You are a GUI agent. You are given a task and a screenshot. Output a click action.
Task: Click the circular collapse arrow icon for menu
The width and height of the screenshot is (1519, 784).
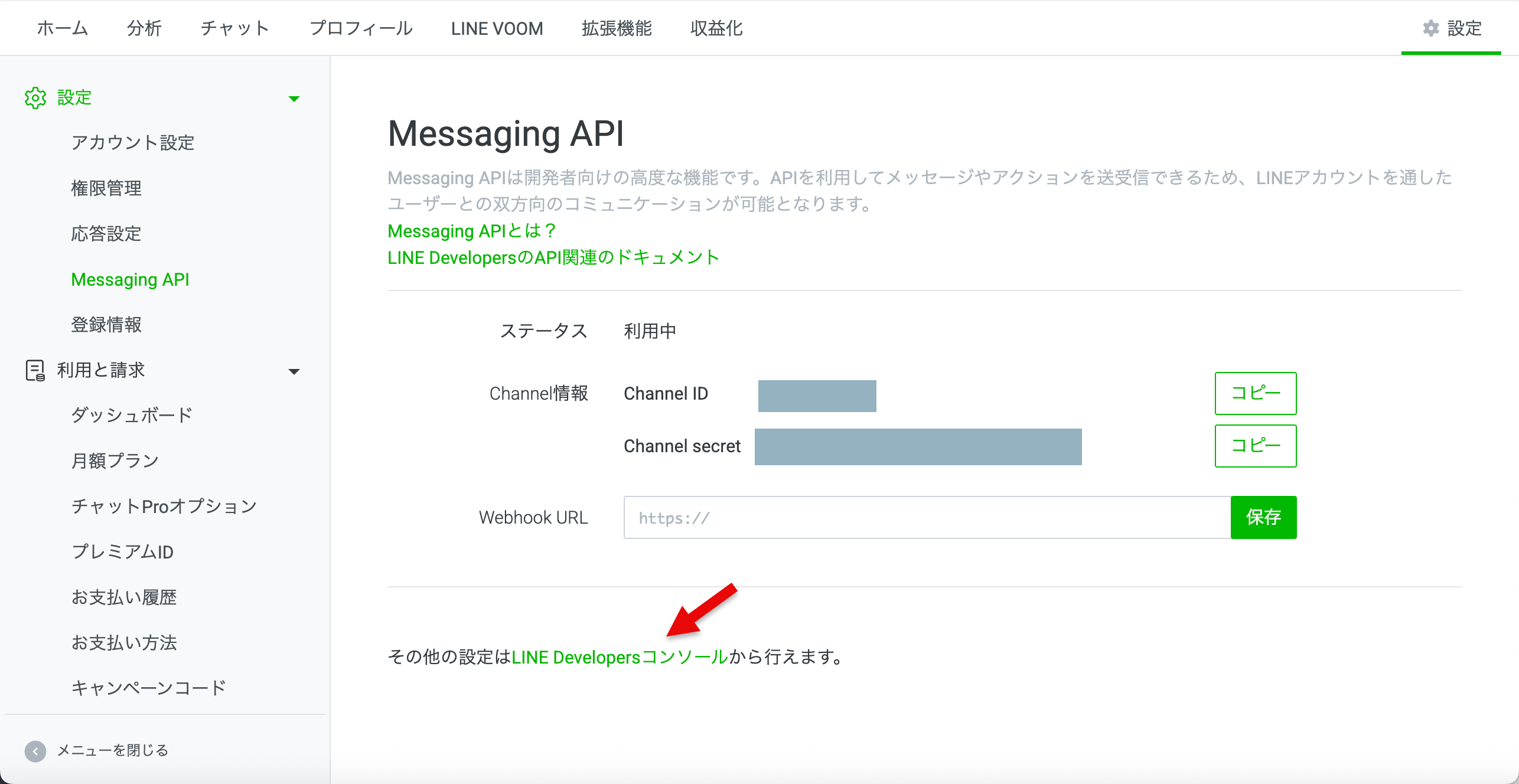[x=35, y=751]
